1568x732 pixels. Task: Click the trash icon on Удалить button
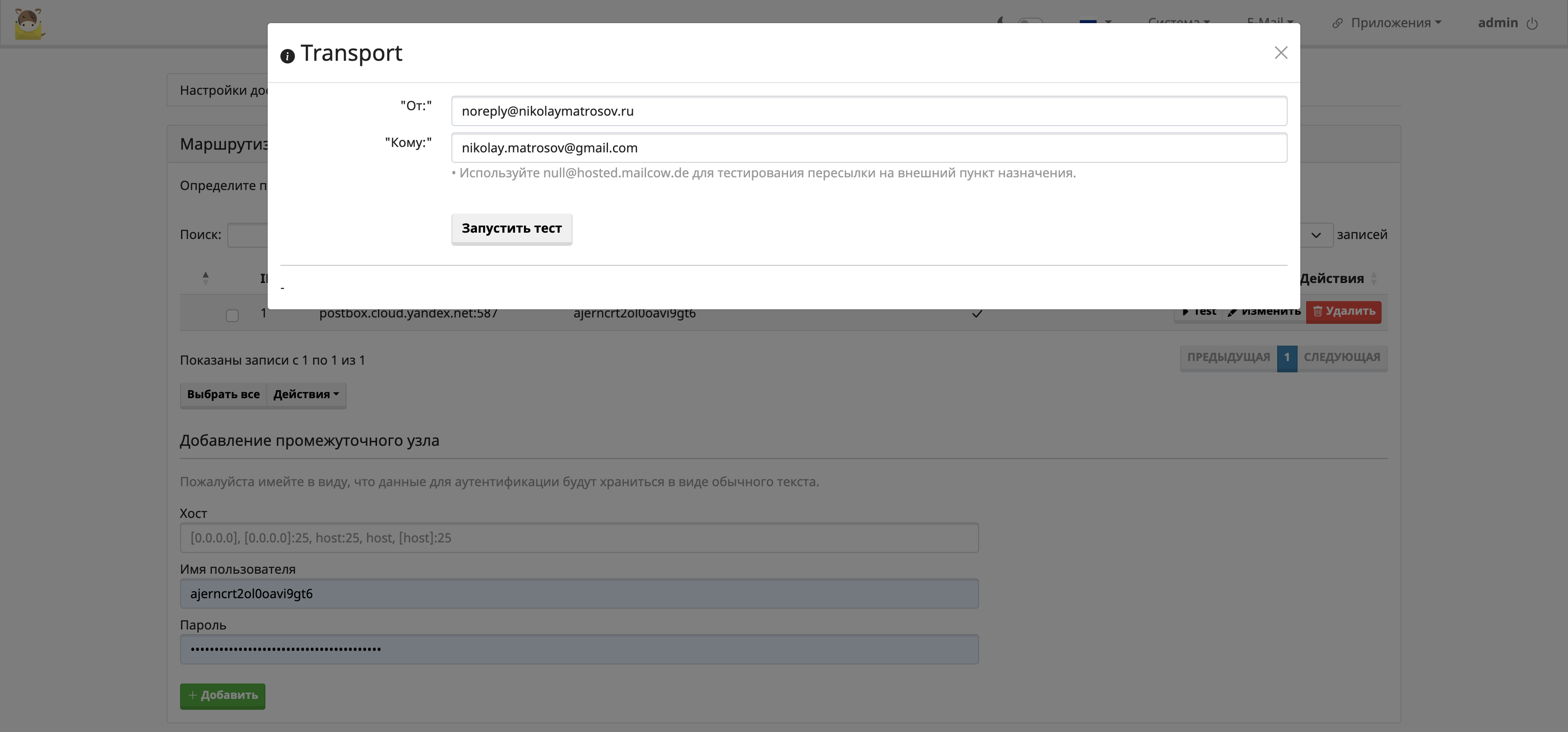click(x=1317, y=312)
